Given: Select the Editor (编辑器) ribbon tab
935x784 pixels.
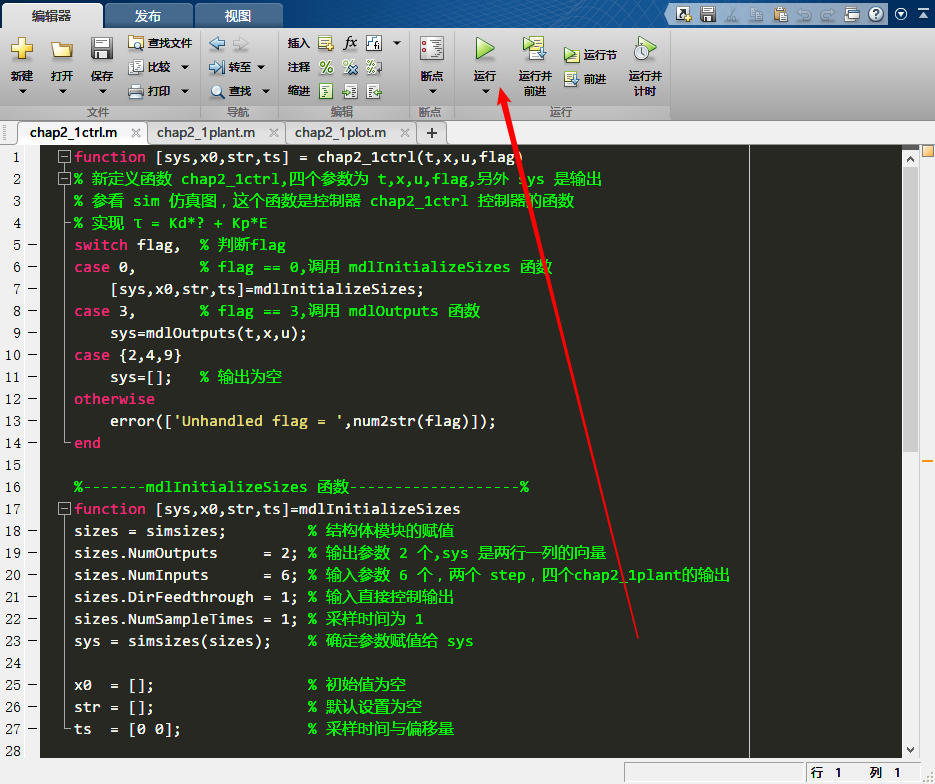Looking at the screenshot, I should [51, 16].
